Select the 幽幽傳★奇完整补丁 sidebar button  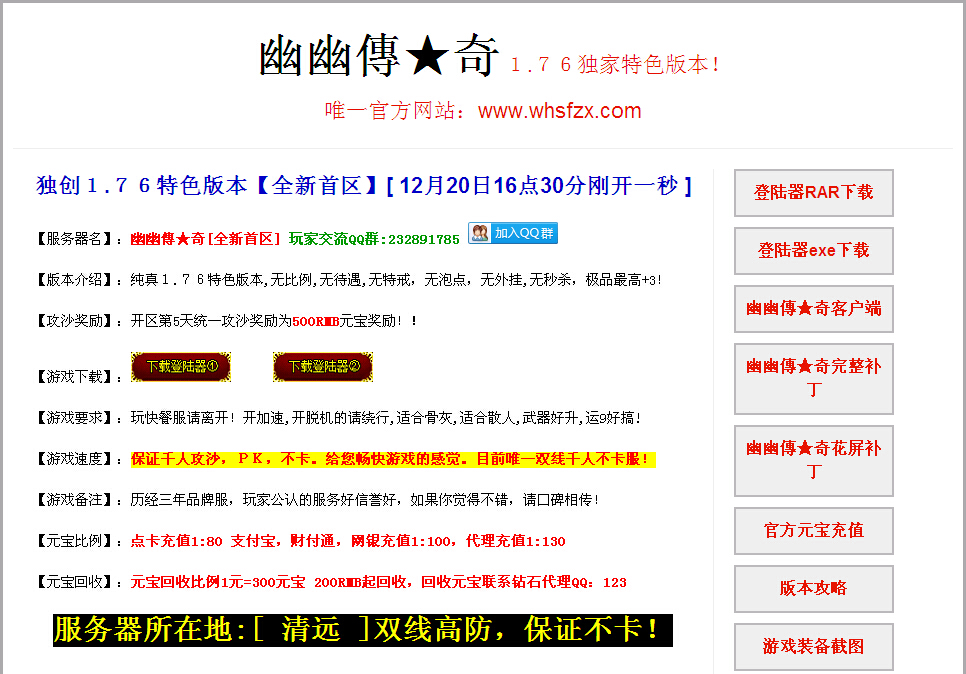point(813,378)
